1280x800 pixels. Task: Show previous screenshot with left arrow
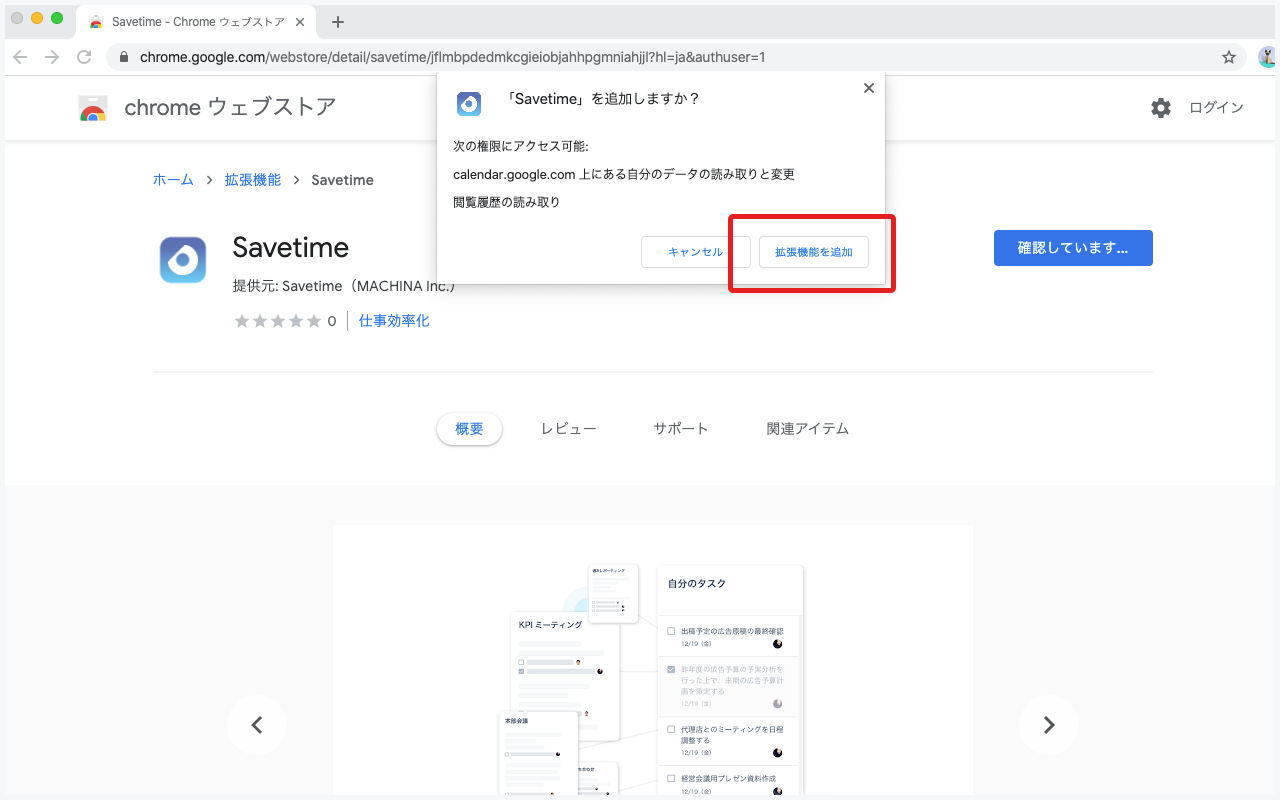[256, 725]
